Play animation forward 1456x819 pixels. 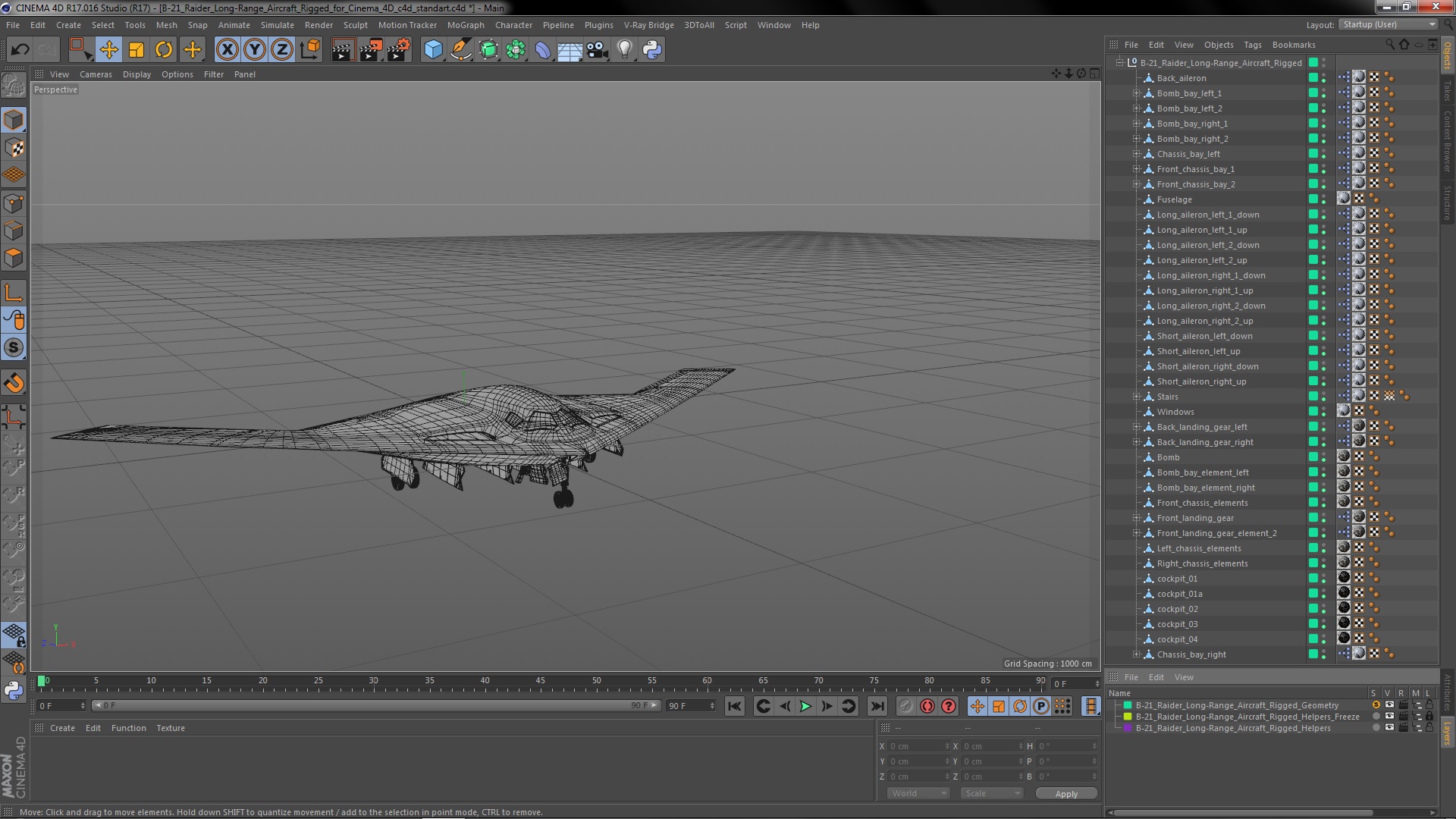coord(805,706)
